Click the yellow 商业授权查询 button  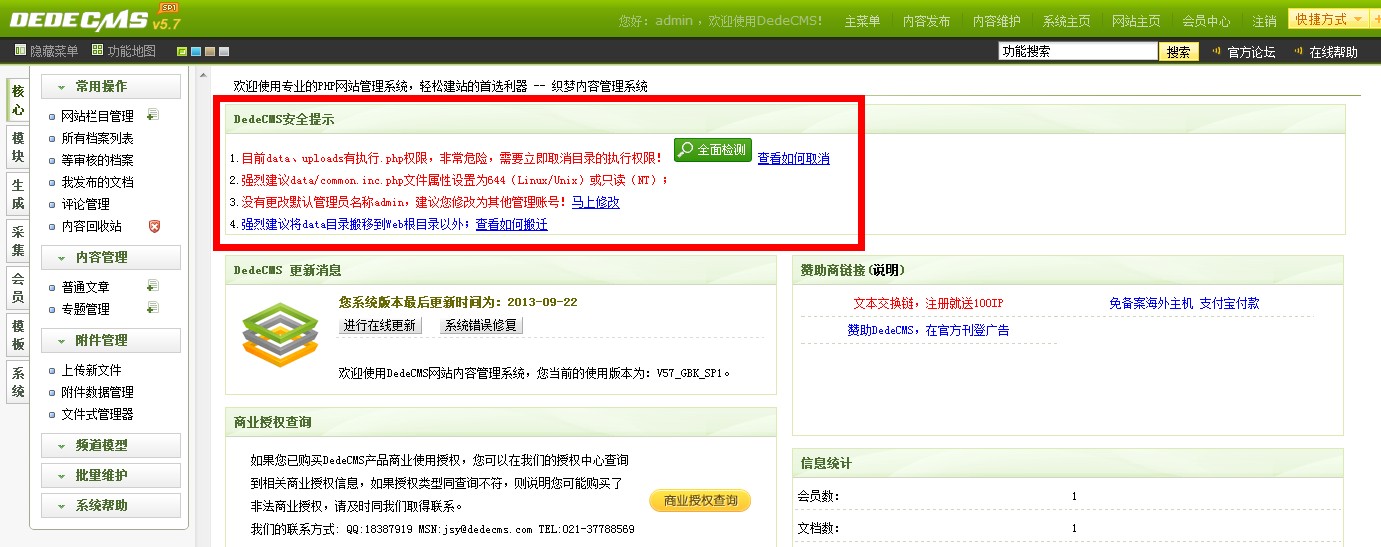(700, 501)
